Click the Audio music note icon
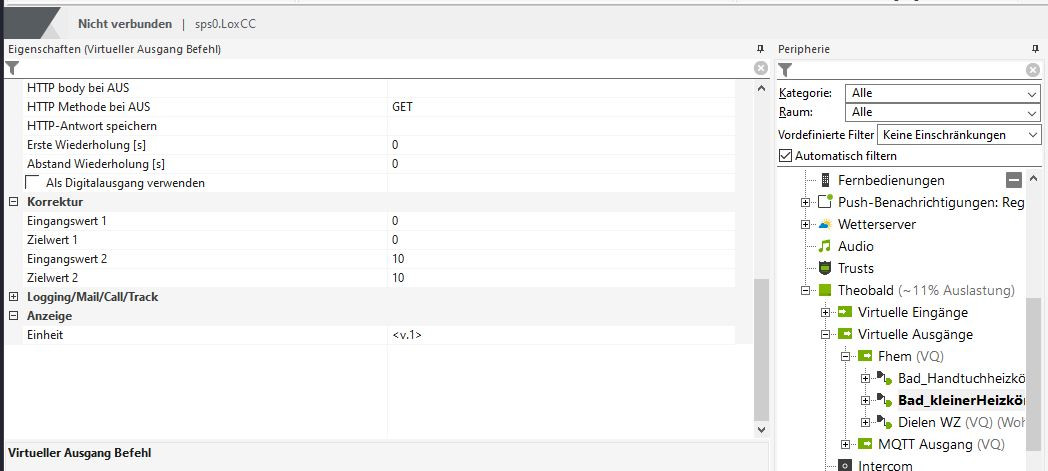 (x=825, y=246)
